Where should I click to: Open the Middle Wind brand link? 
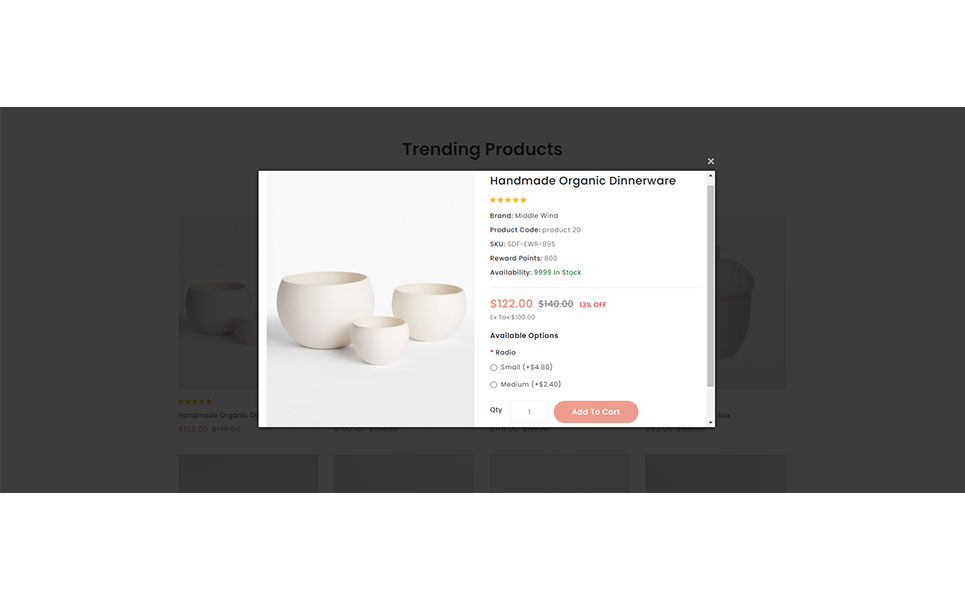coord(536,216)
